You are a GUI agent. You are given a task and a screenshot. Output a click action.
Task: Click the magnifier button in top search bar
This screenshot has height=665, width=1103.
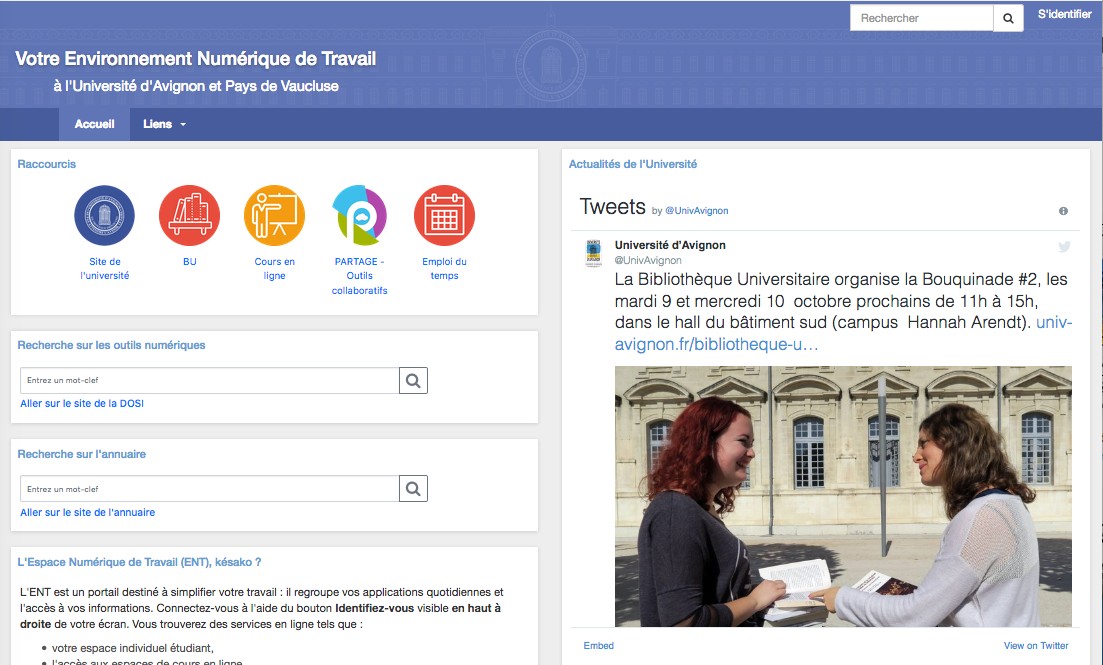[x=1008, y=18]
